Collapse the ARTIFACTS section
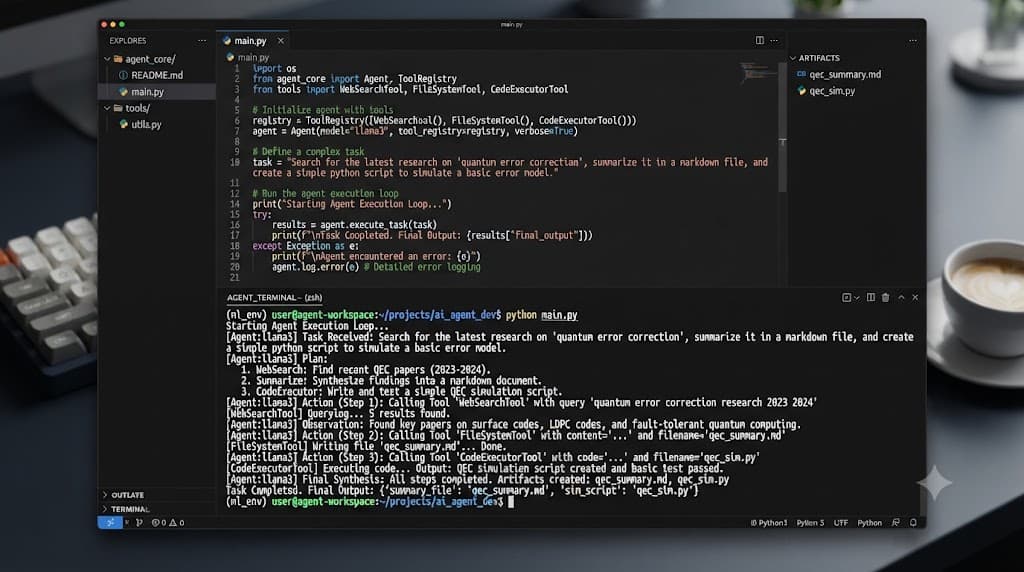Viewport: 1024px width, 572px height. (793, 57)
